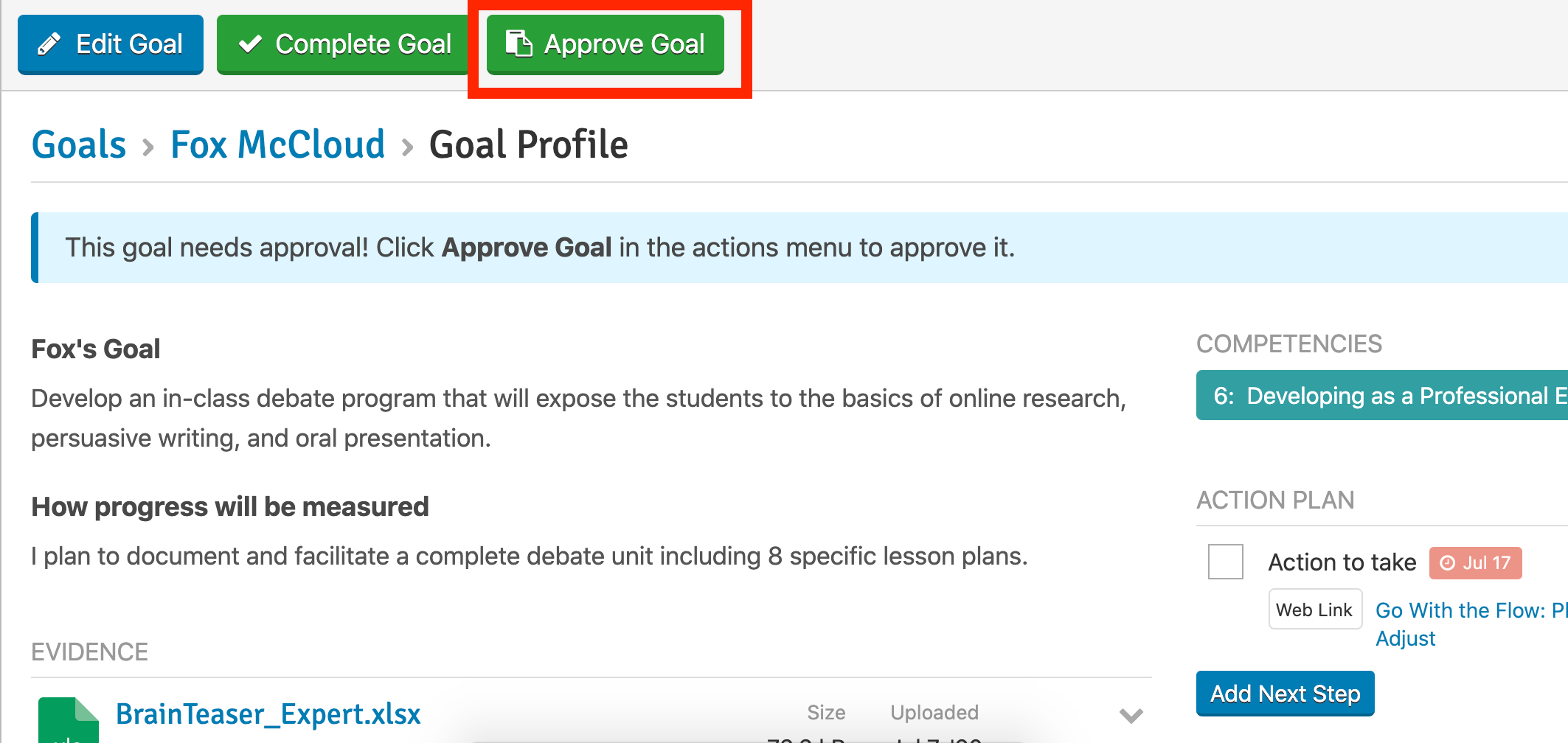Image resolution: width=1568 pixels, height=743 pixels.
Task: Click breadcrumb arrow after Goals
Action: [148, 147]
